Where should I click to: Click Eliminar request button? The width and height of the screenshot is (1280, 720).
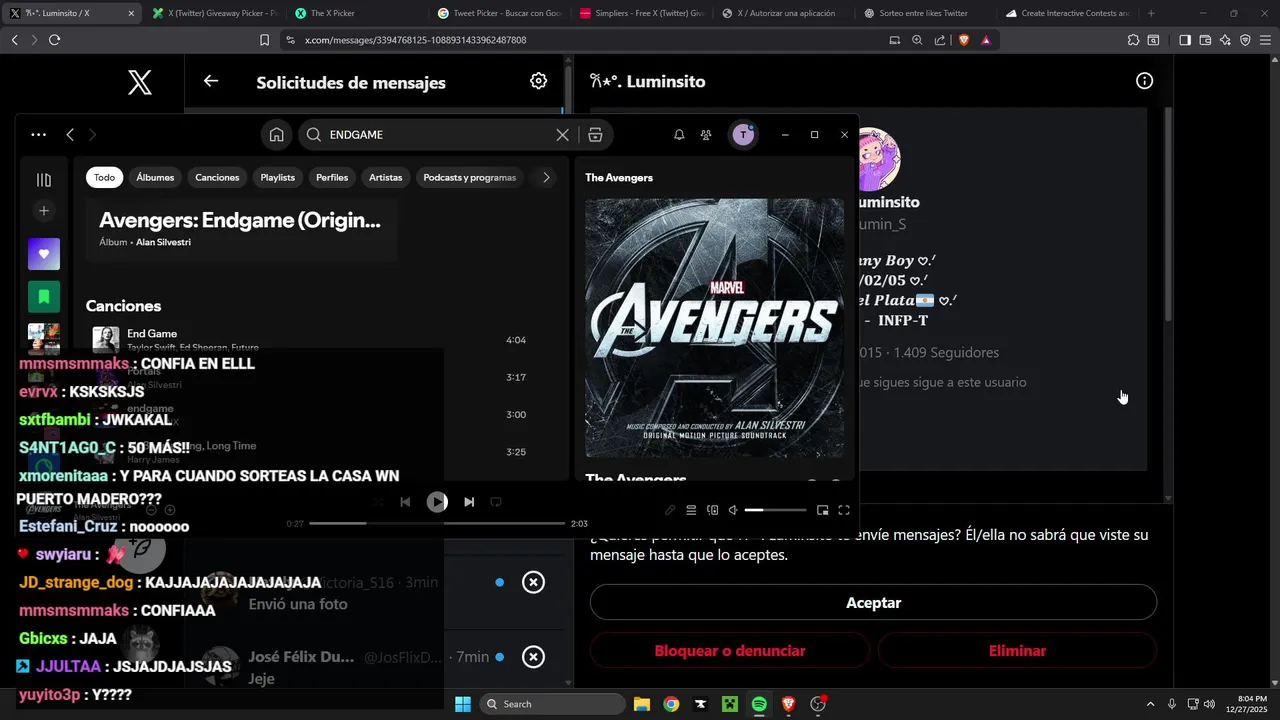point(1017,651)
